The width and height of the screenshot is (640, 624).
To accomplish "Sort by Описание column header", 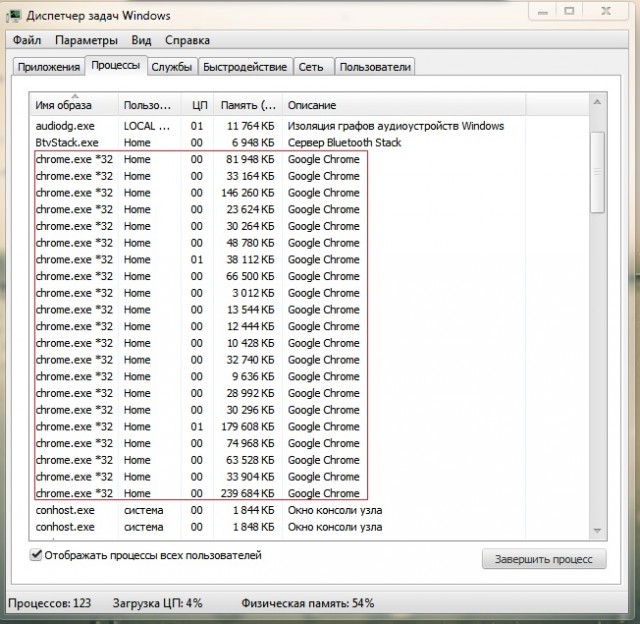I will pos(404,105).
